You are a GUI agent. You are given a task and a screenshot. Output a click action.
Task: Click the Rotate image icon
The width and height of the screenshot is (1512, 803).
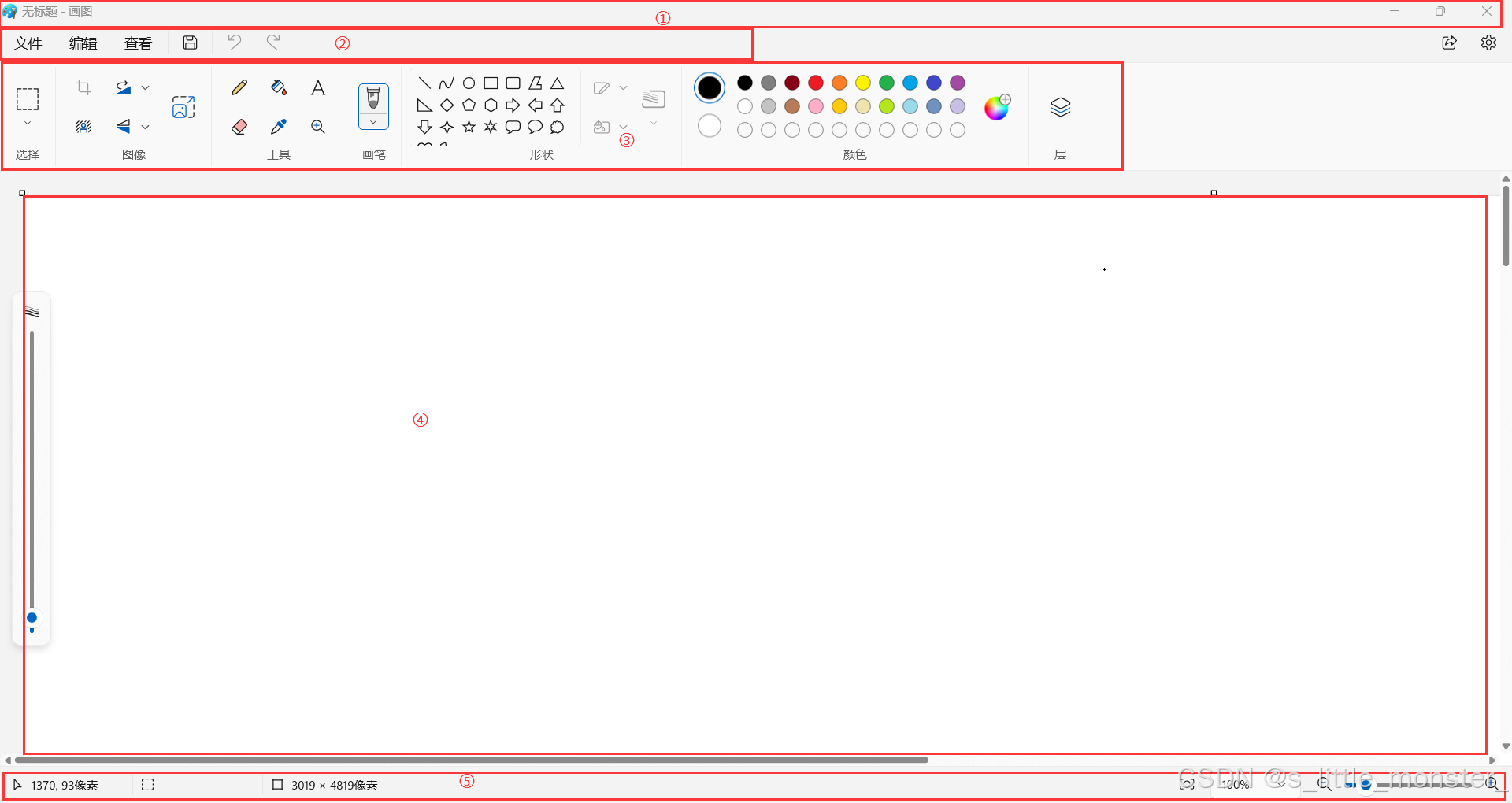[124, 87]
